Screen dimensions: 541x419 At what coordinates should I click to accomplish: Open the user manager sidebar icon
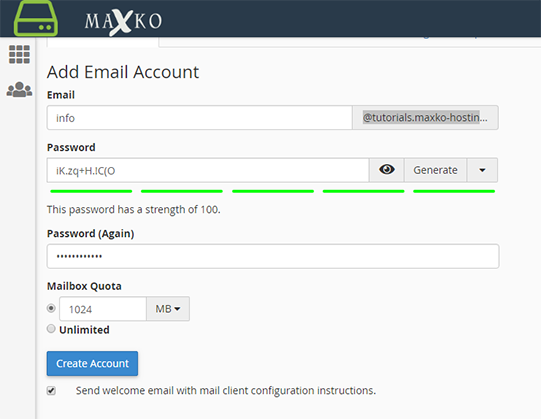click(x=19, y=90)
